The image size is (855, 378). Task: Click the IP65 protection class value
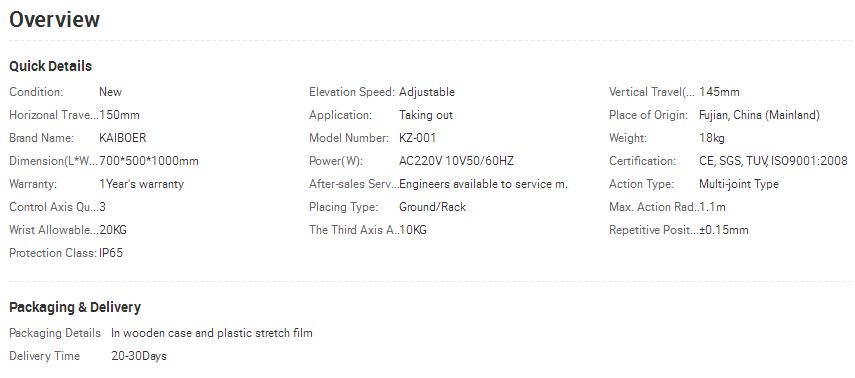point(111,253)
